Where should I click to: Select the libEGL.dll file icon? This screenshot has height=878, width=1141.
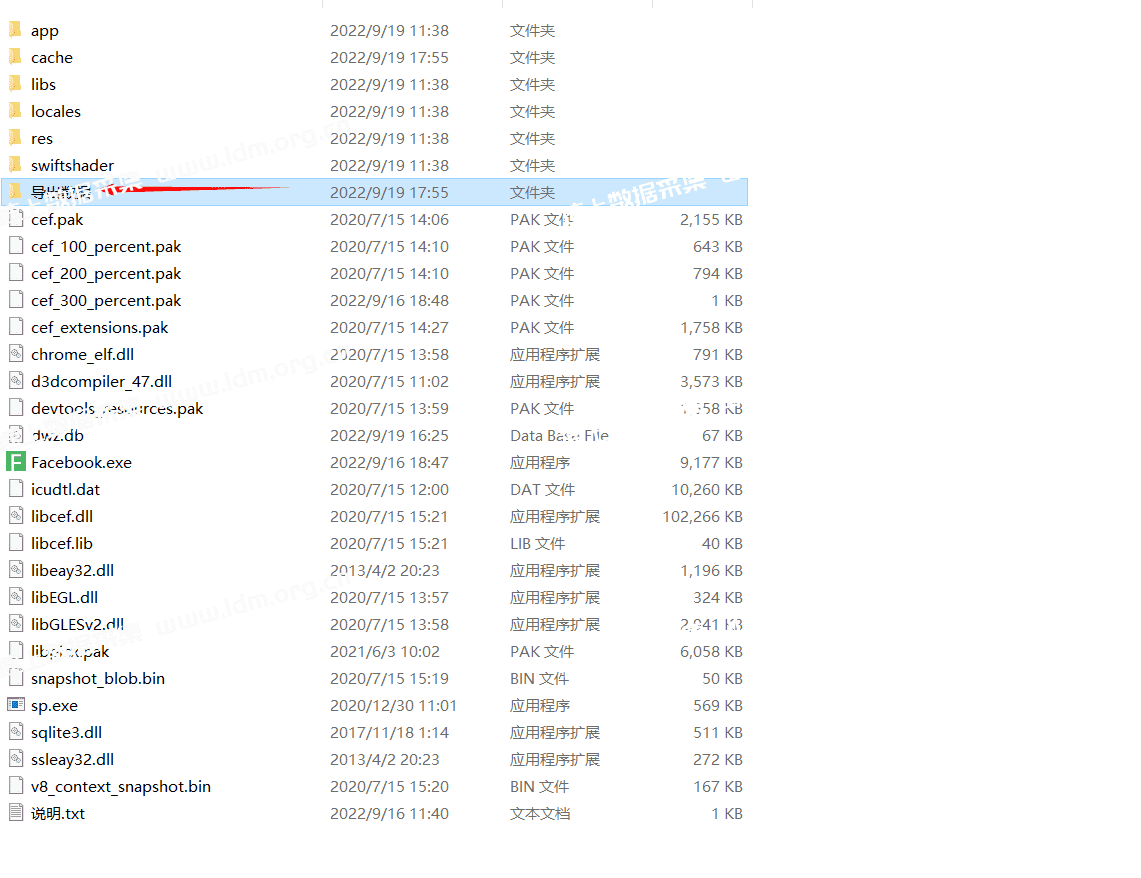[x=16, y=596]
